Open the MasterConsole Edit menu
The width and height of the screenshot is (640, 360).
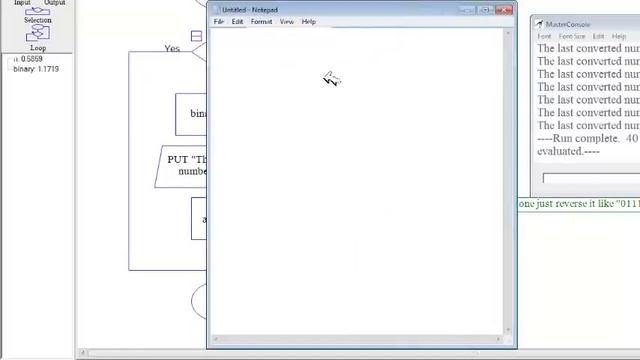tap(598, 36)
